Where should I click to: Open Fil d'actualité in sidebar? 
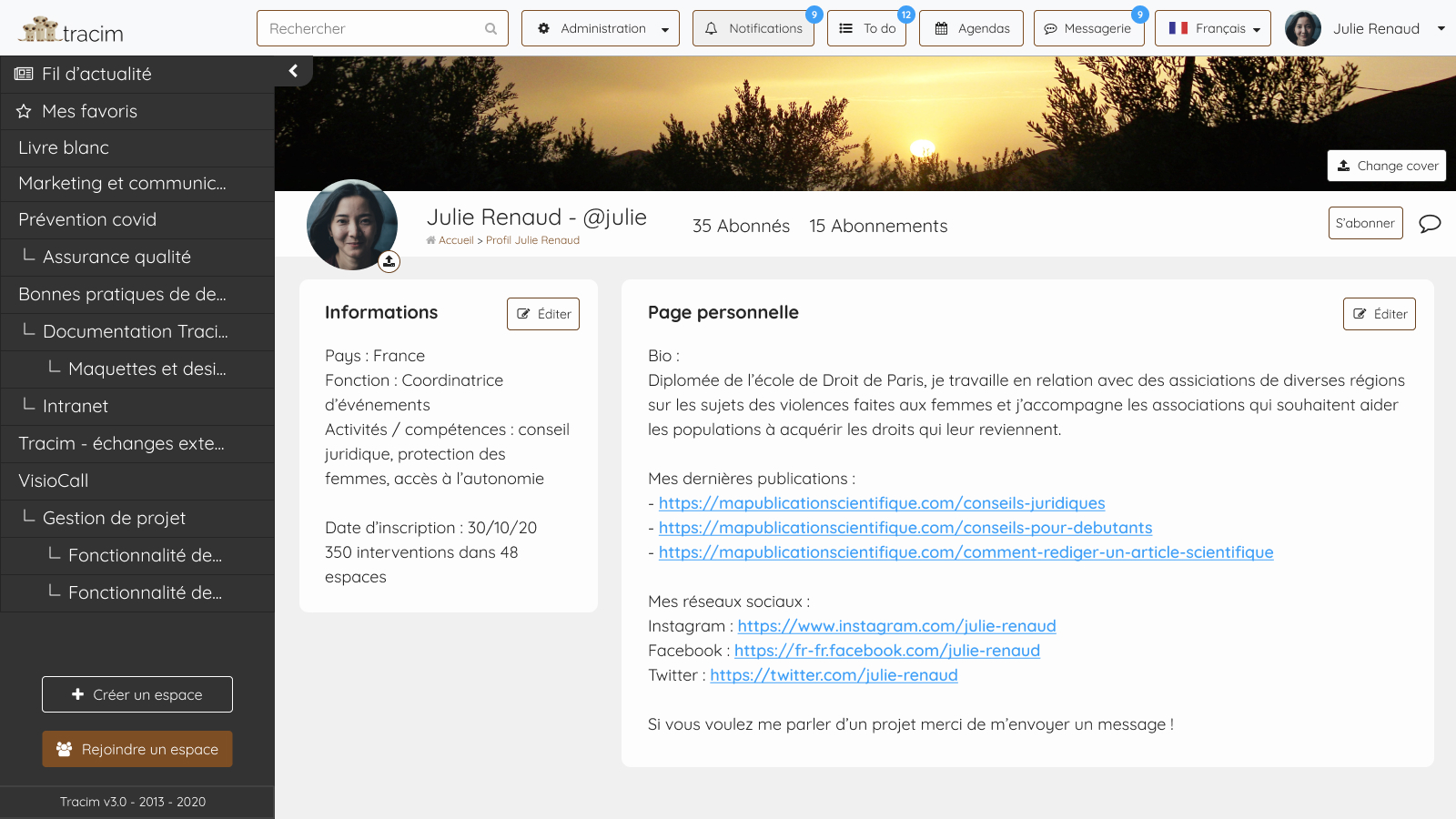pyautogui.click(x=137, y=74)
